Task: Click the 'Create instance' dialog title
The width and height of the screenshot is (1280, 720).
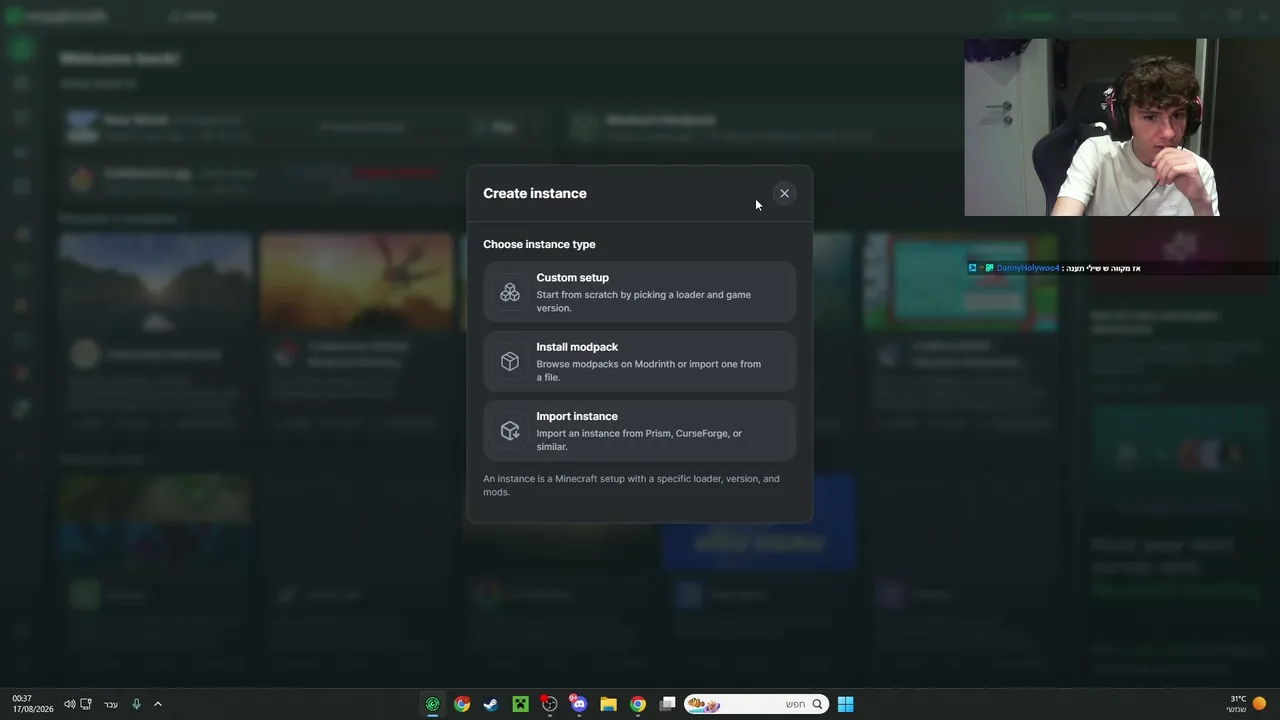Action: click(535, 193)
